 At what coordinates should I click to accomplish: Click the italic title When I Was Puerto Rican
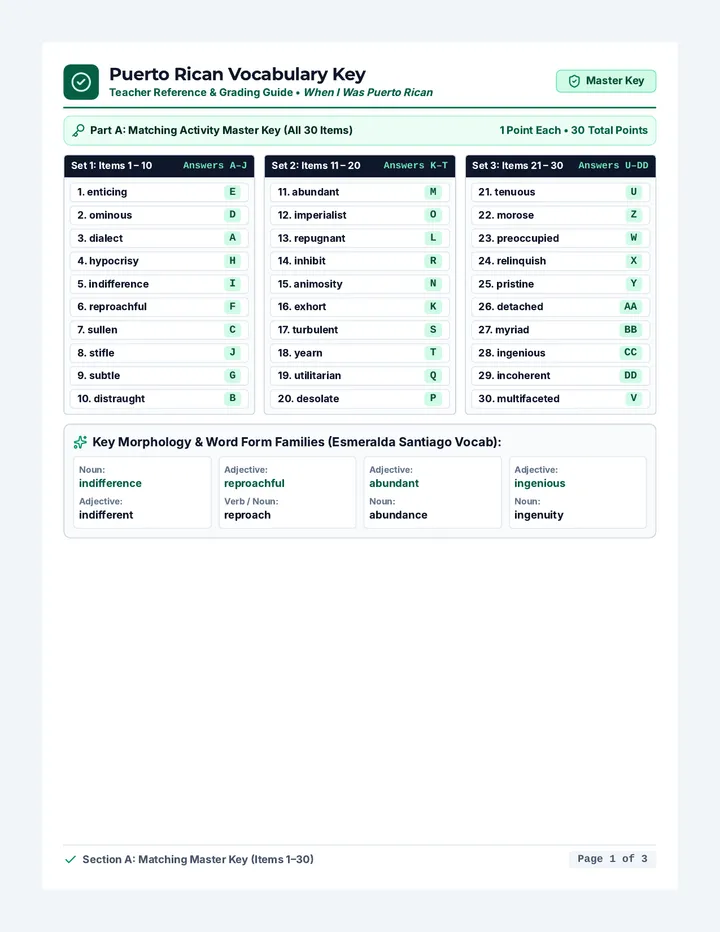pos(368,93)
